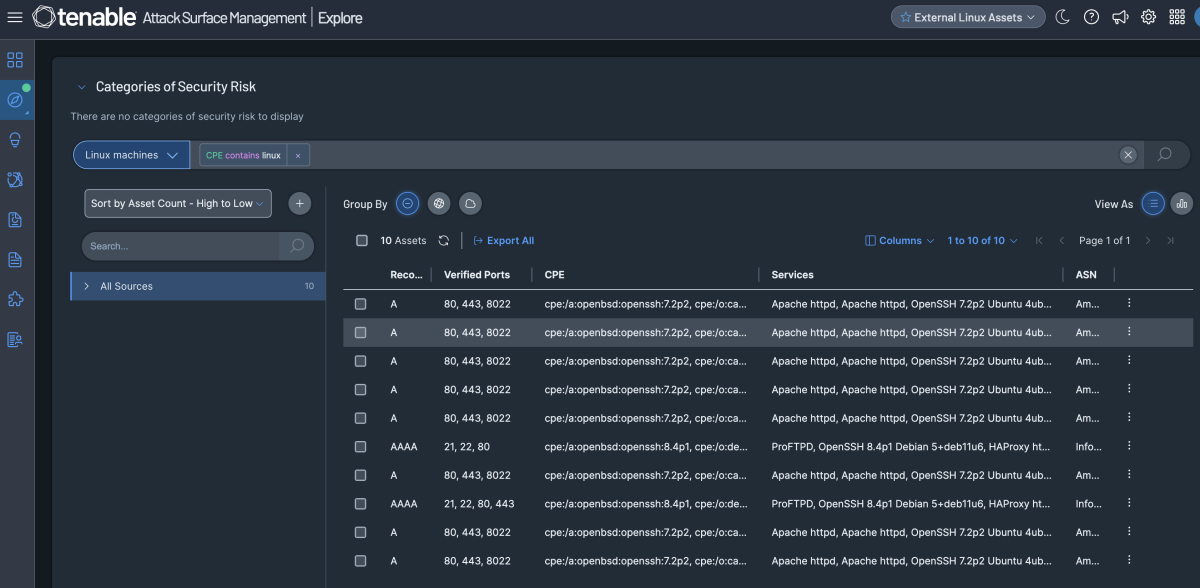Open settings gear icon in header
The height and width of the screenshot is (588, 1200).
click(1149, 17)
